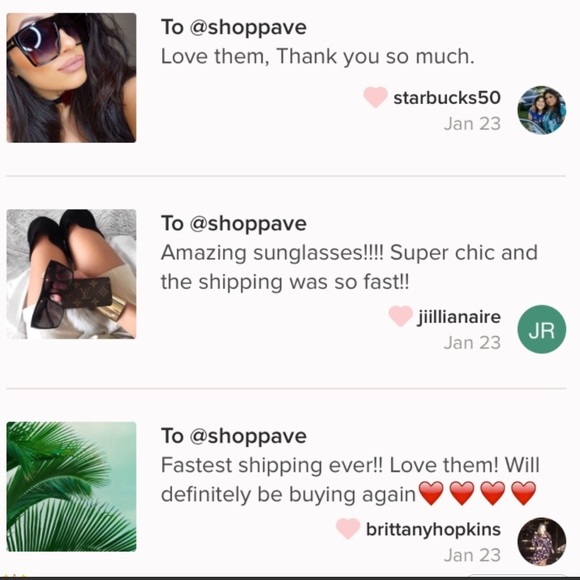Visit the starbucks50 username profile
Image resolution: width=580 pixels, height=580 pixels.
click(x=447, y=98)
